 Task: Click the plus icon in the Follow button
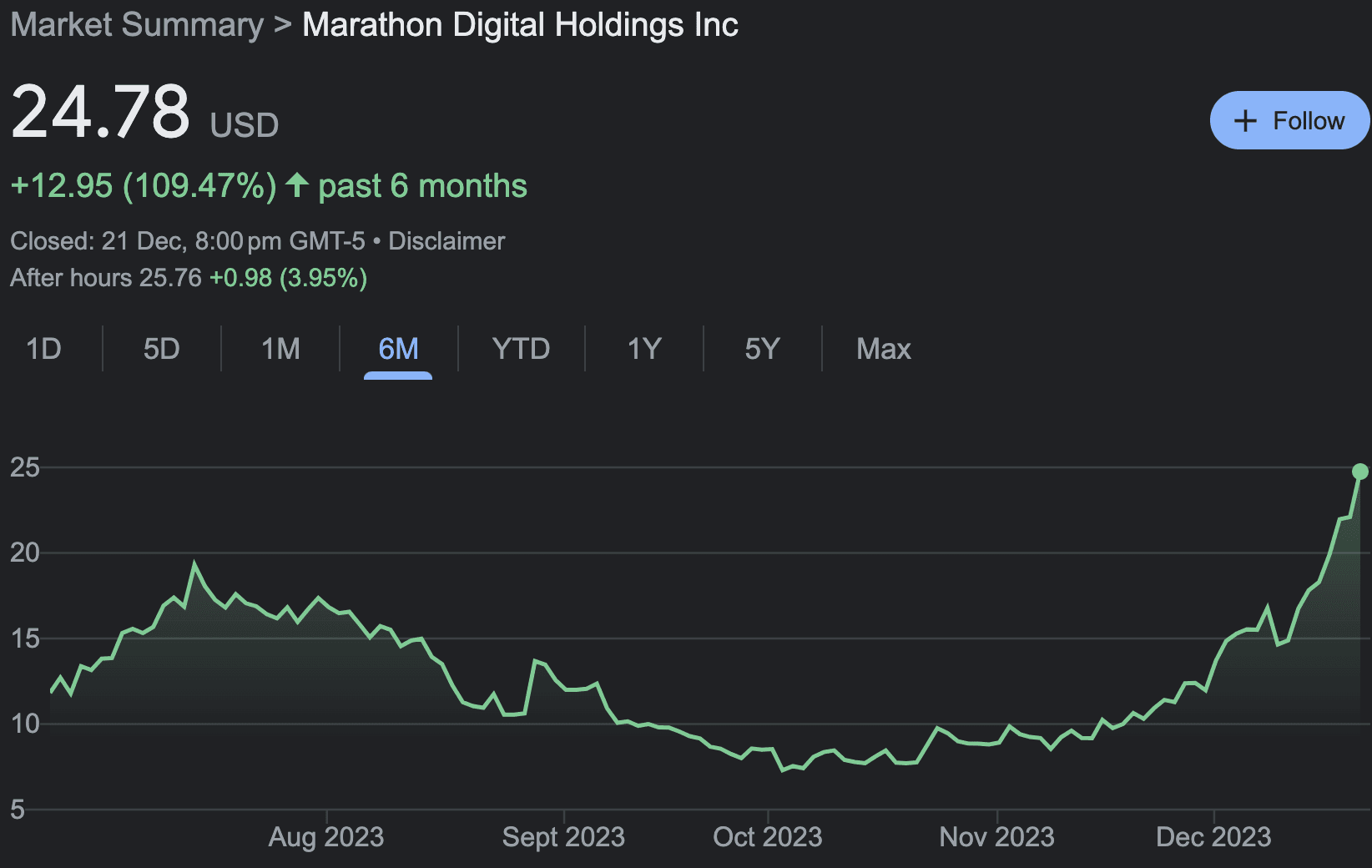(x=1245, y=121)
